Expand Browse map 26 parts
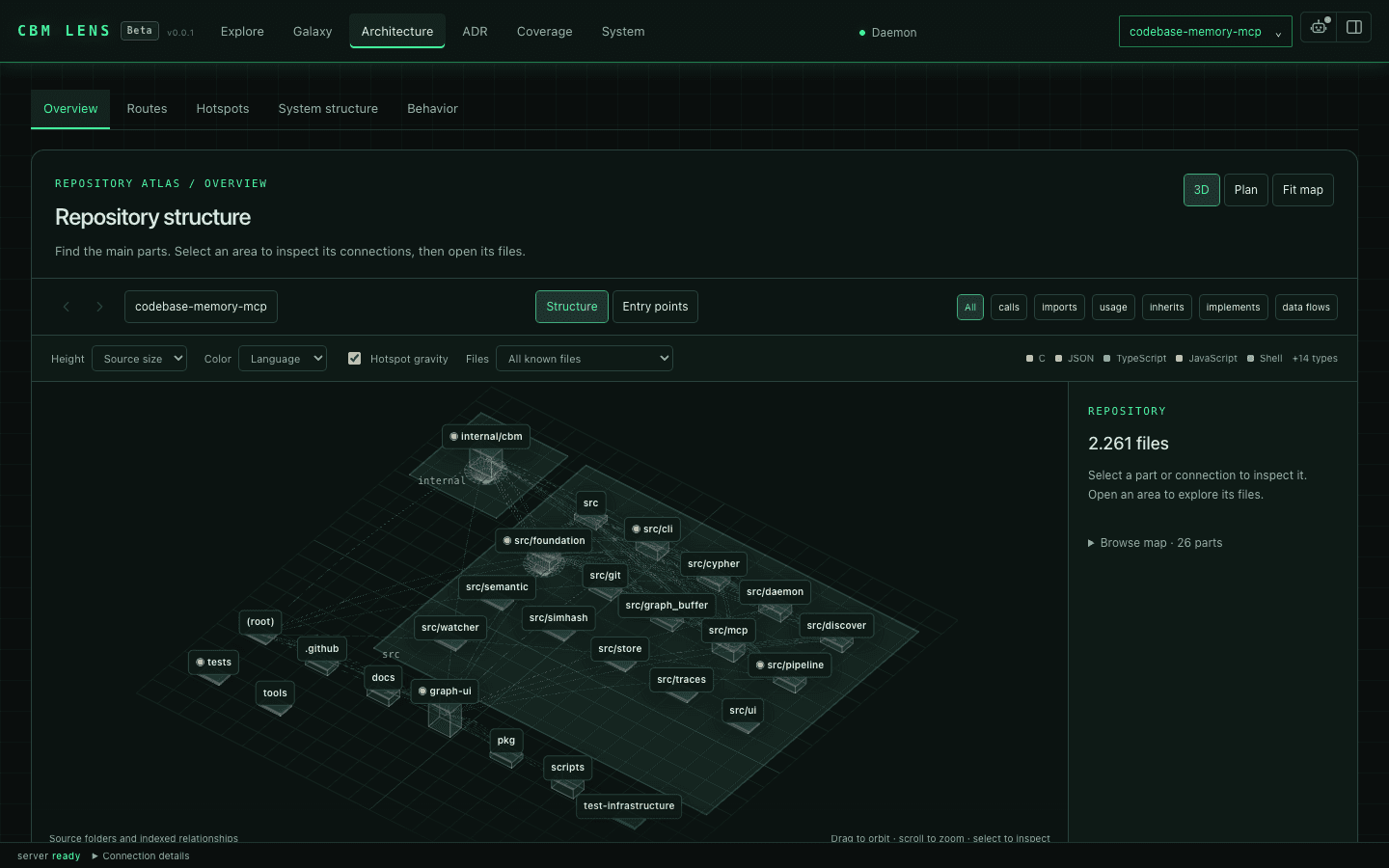 [1156, 543]
